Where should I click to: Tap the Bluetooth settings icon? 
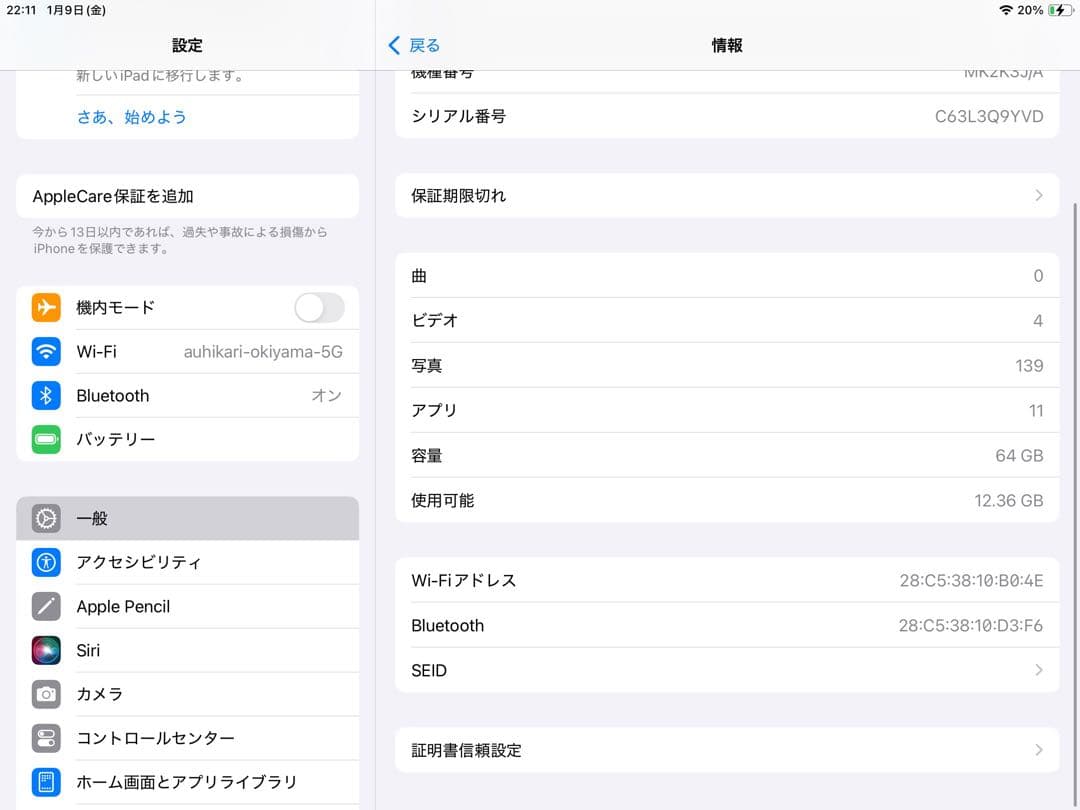click(x=46, y=396)
